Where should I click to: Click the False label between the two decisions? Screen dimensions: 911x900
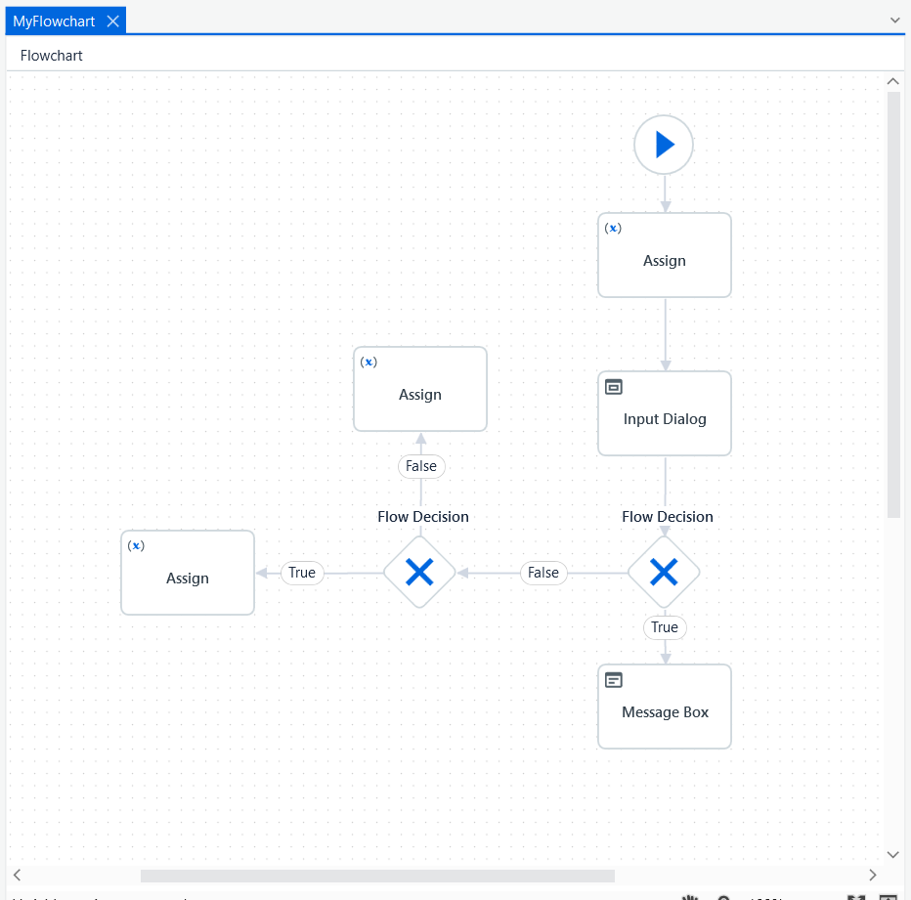tap(543, 573)
